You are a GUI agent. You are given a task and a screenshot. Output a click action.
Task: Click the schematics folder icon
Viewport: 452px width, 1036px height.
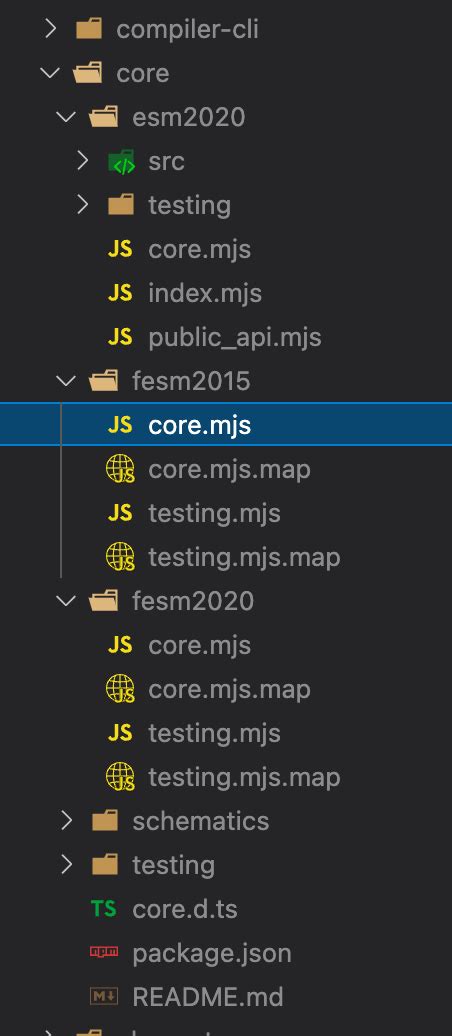coord(104,821)
